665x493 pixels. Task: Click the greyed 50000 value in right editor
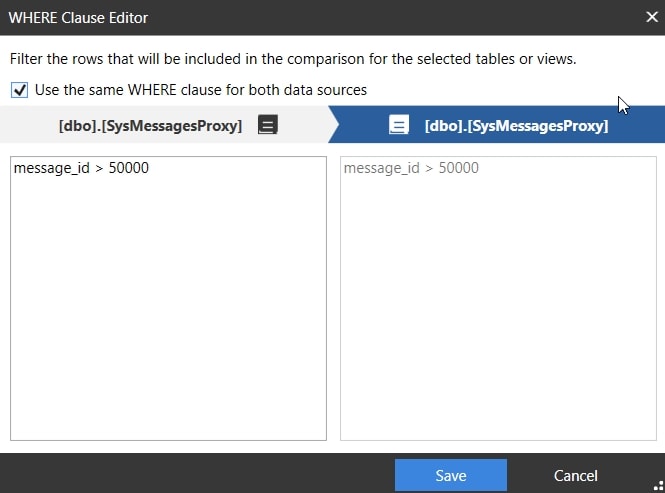[x=458, y=168]
